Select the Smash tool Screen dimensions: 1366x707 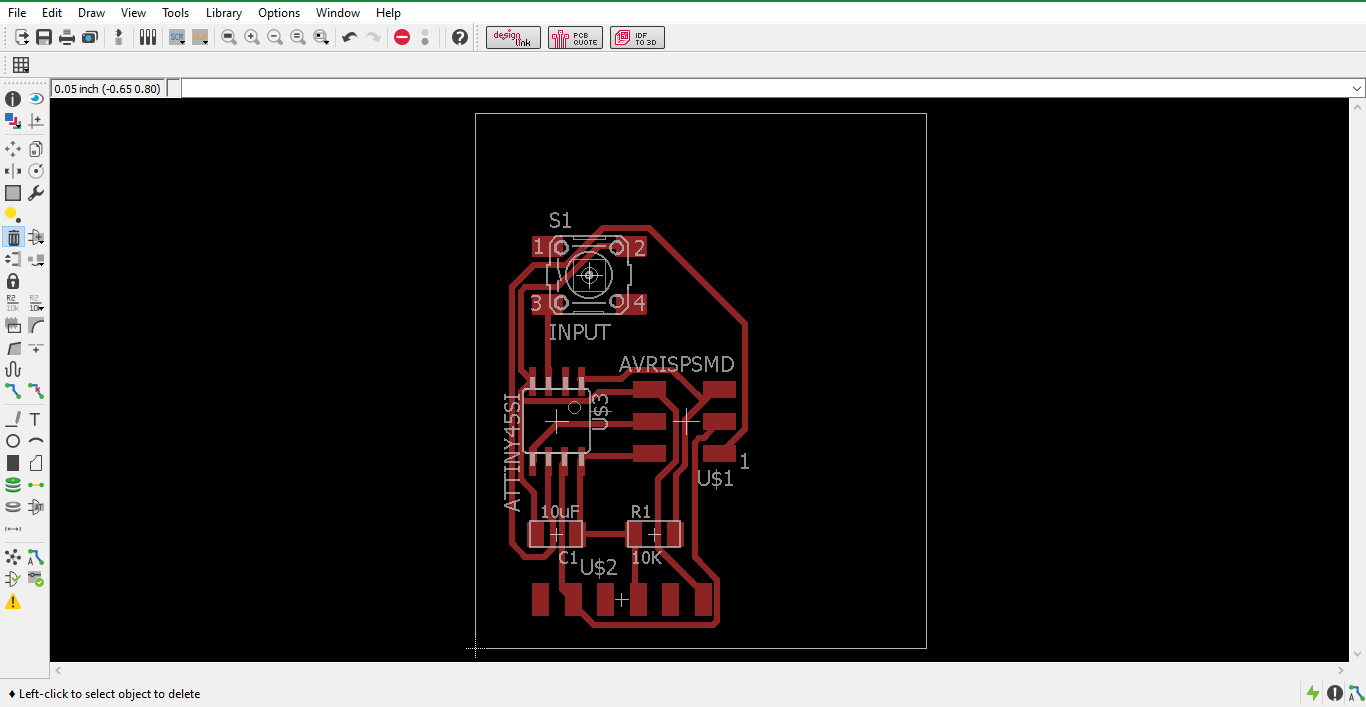click(13, 325)
